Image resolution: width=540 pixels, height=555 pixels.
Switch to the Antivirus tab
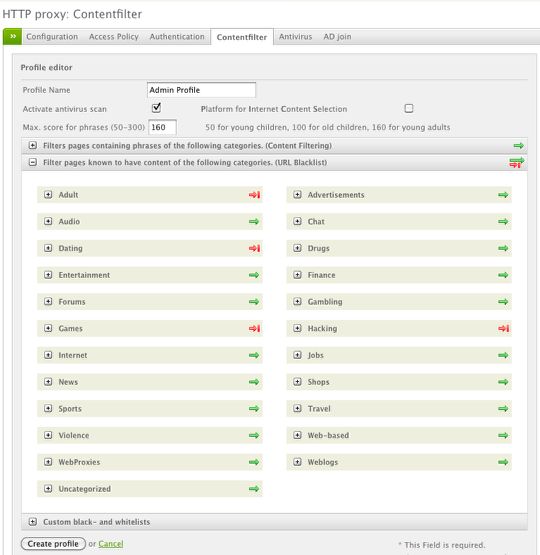click(x=295, y=37)
